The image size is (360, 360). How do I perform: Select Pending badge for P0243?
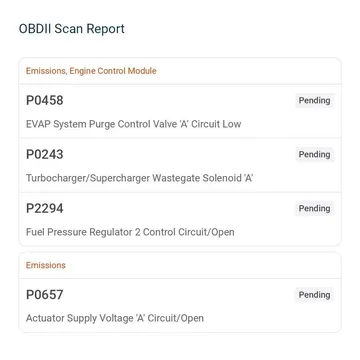[x=314, y=154]
